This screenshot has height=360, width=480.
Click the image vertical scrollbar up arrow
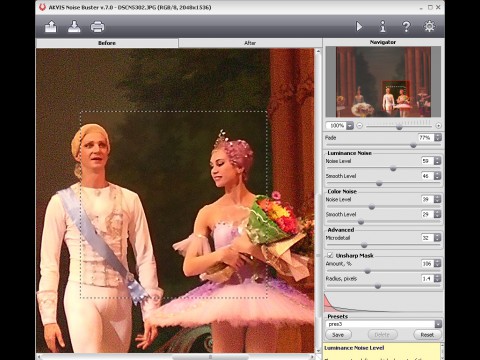[x=318, y=51]
